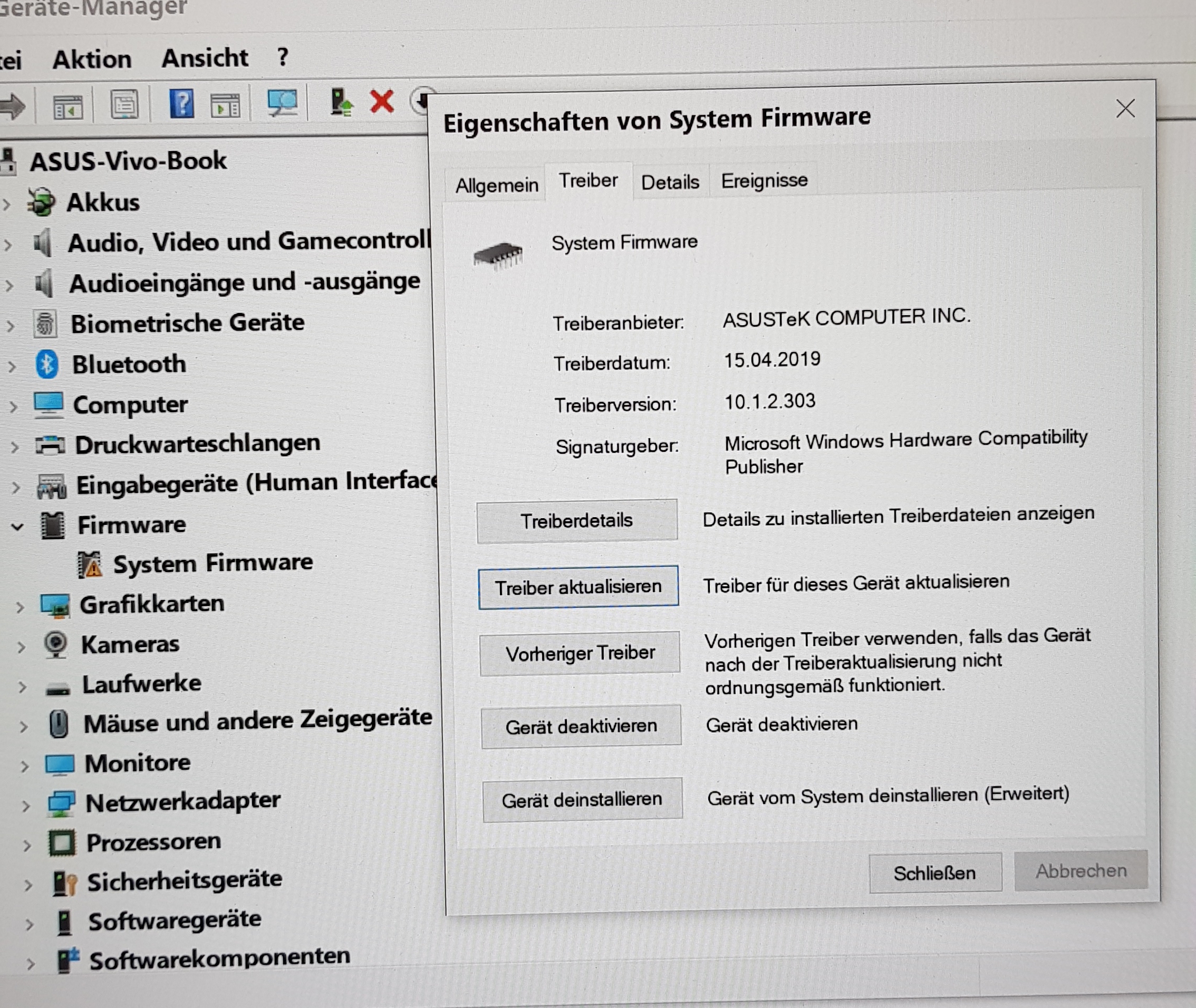Open the Ansicht menu
1196x1008 pixels.
click(x=205, y=59)
